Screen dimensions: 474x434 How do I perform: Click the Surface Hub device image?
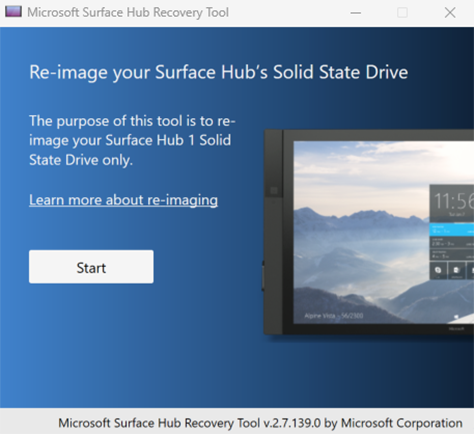coord(368,232)
